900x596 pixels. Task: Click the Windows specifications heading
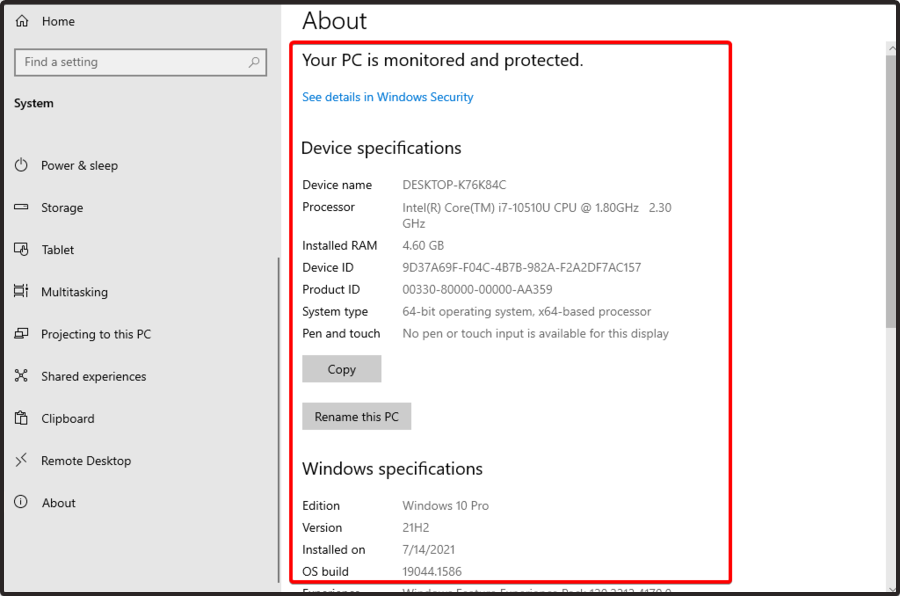click(x=393, y=469)
